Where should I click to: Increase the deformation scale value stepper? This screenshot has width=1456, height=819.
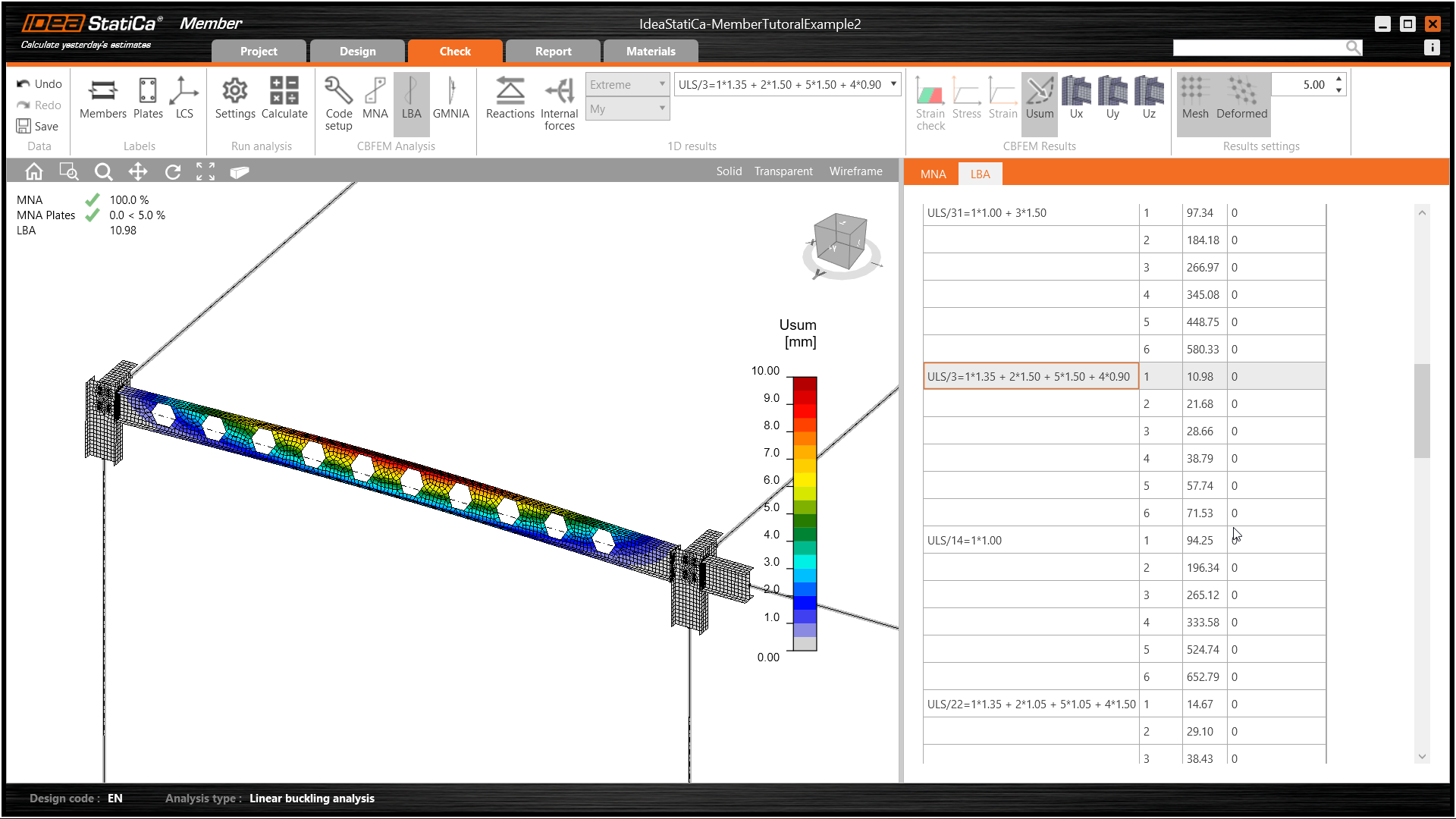point(1339,80)
